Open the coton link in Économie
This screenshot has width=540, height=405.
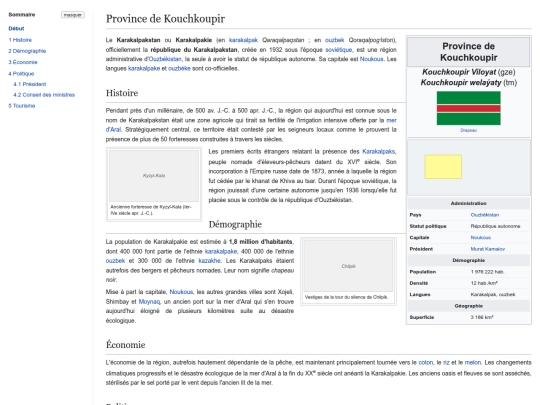coord(426,363)
